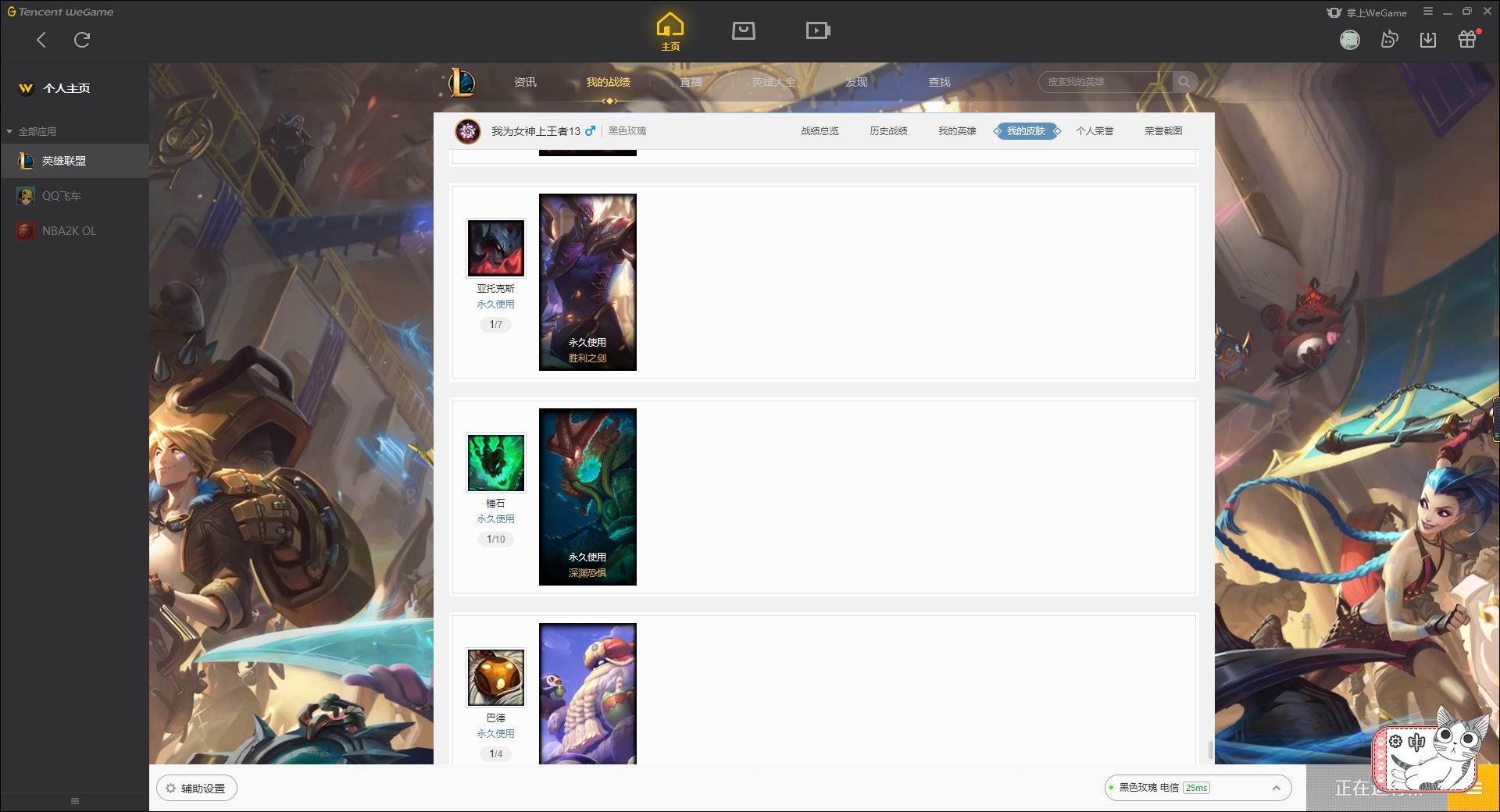Click the 1/4 skin count badge
The image size is (1500, 812).
496,754
